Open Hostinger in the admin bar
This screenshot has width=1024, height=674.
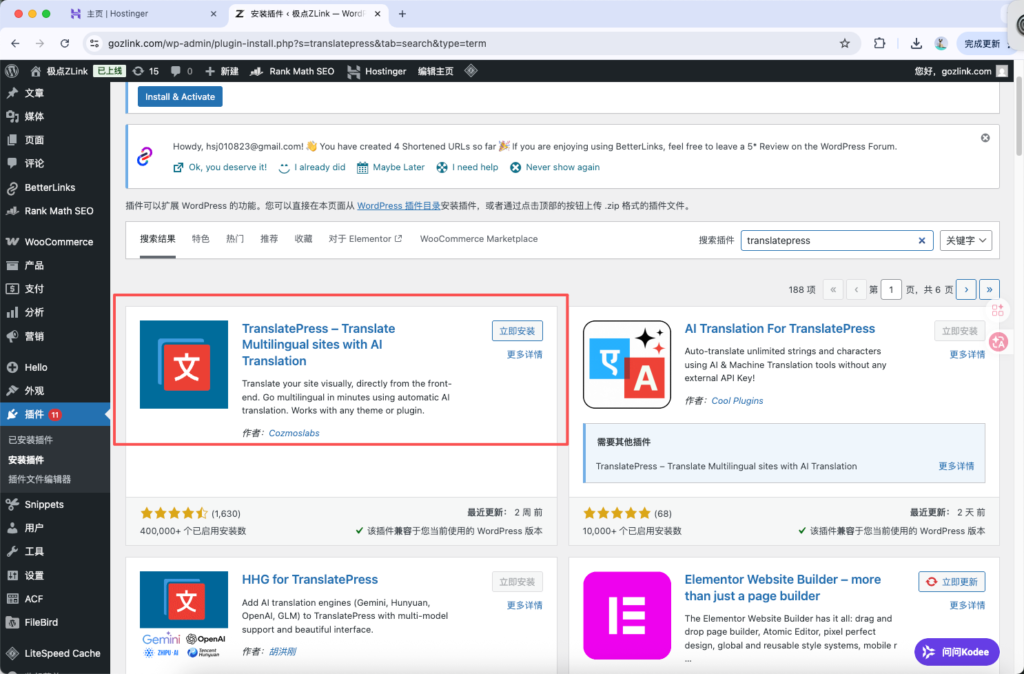(377, 71)
